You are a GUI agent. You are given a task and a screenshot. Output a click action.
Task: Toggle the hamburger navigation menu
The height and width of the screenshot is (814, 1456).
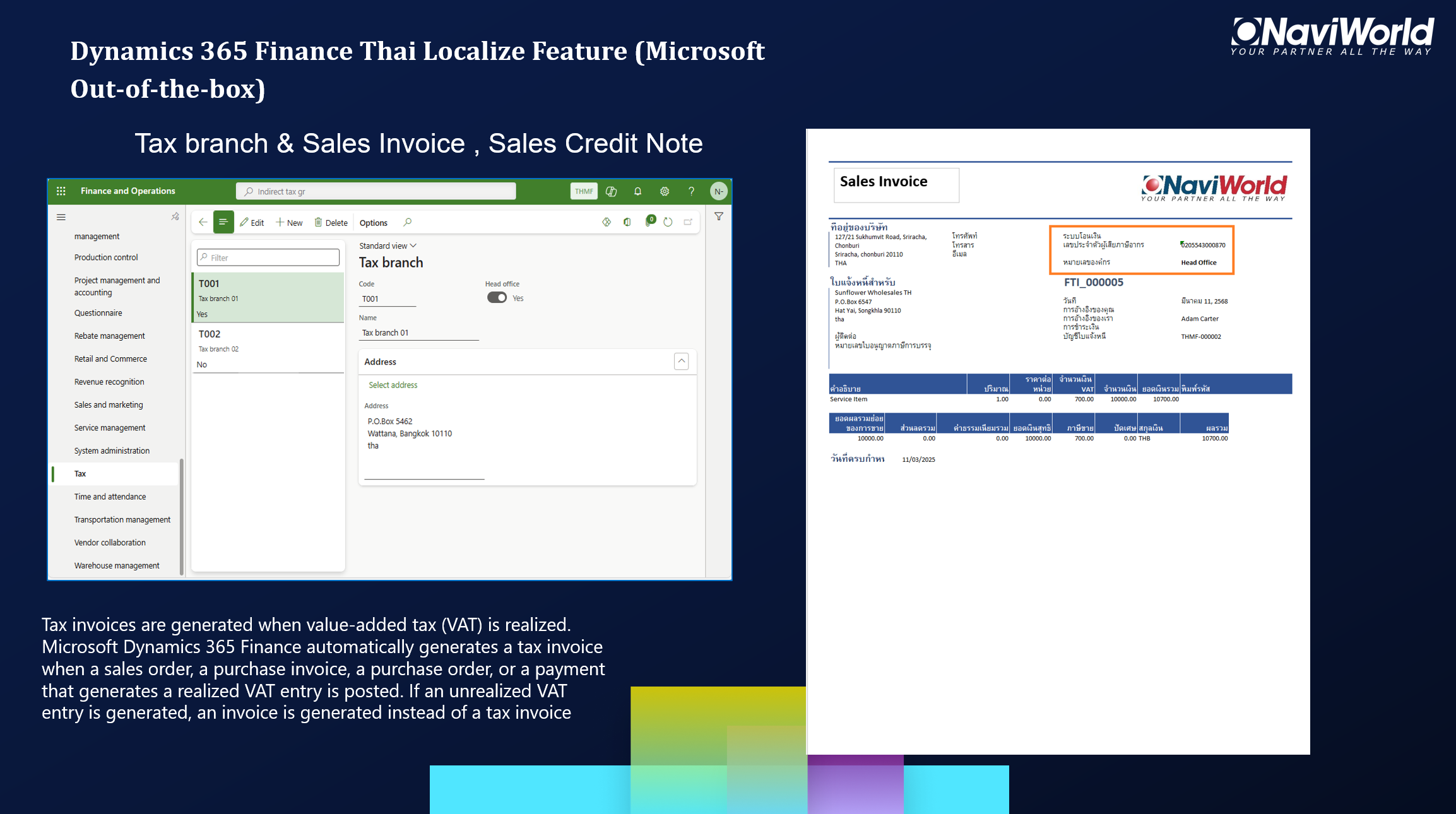pyautogui.click(x=61, y=217)
